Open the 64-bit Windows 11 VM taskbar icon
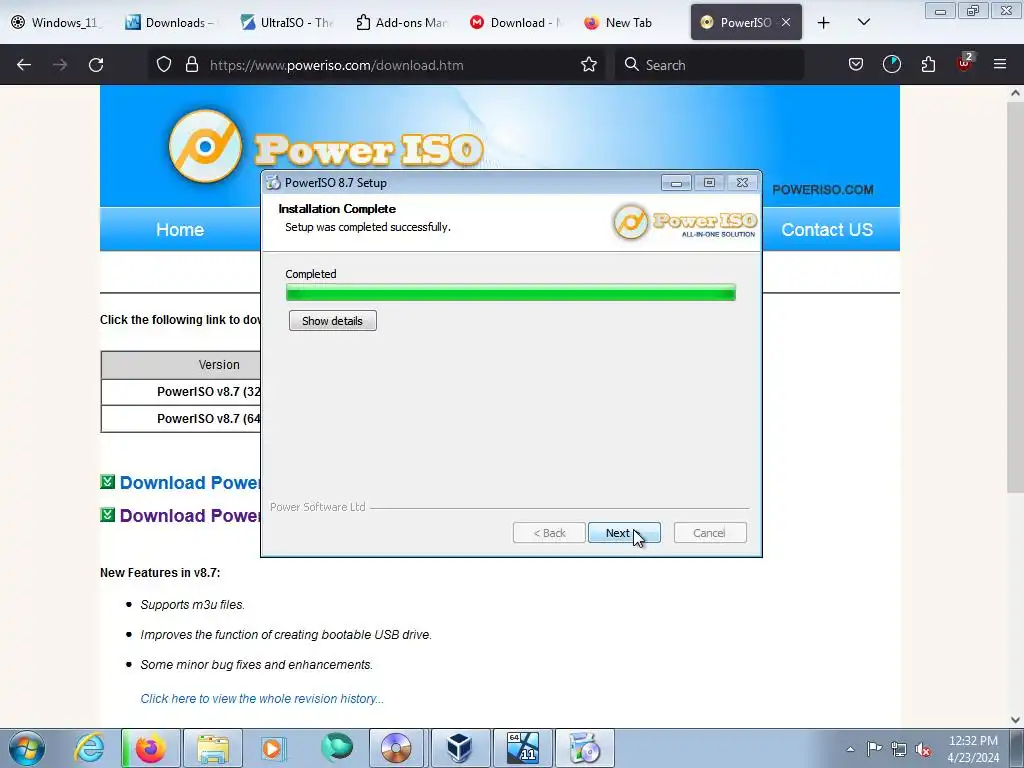 pyautogui.click(x=522, y=748)
